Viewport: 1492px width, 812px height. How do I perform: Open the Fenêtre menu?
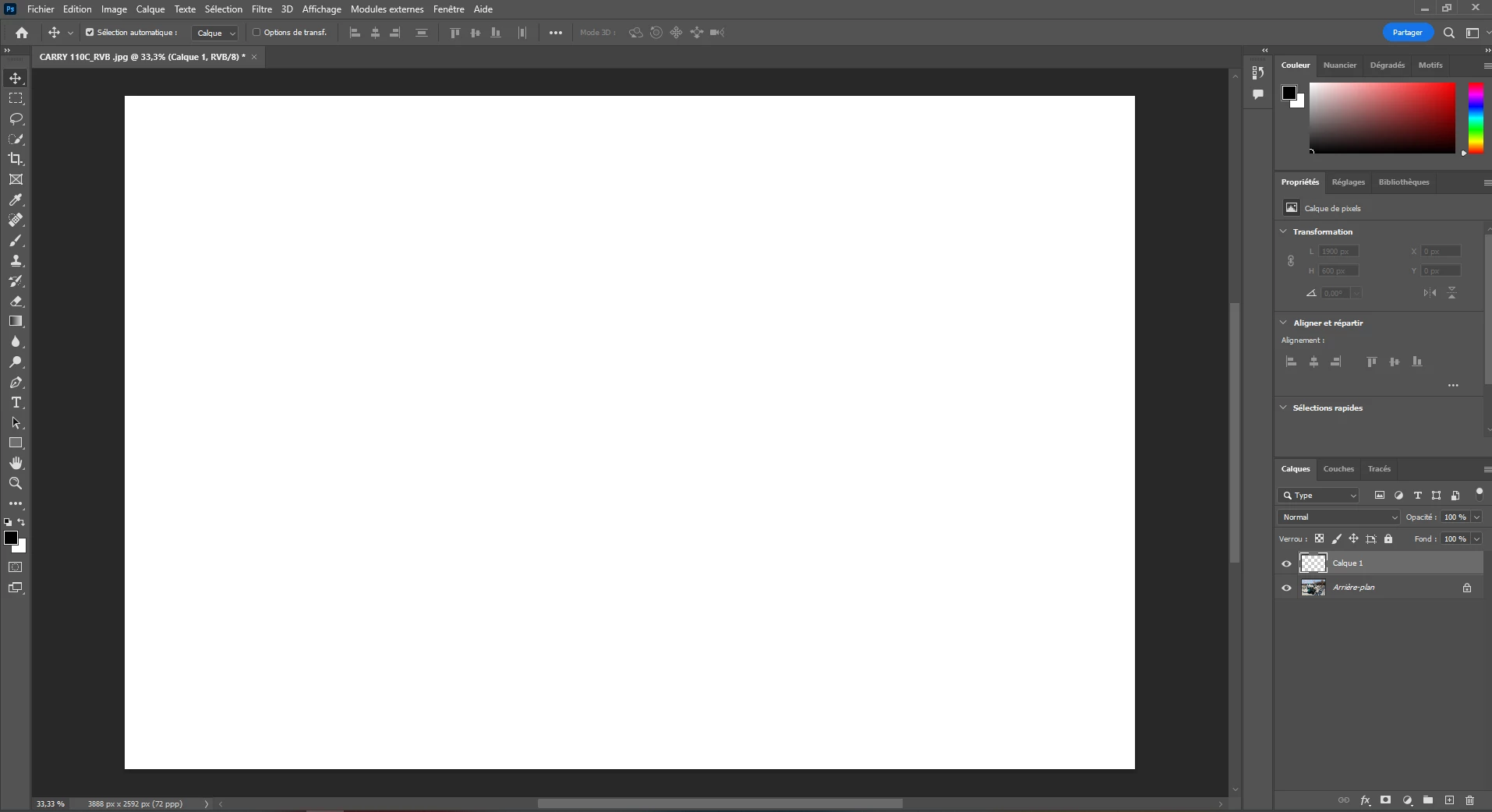click(449, 9)
